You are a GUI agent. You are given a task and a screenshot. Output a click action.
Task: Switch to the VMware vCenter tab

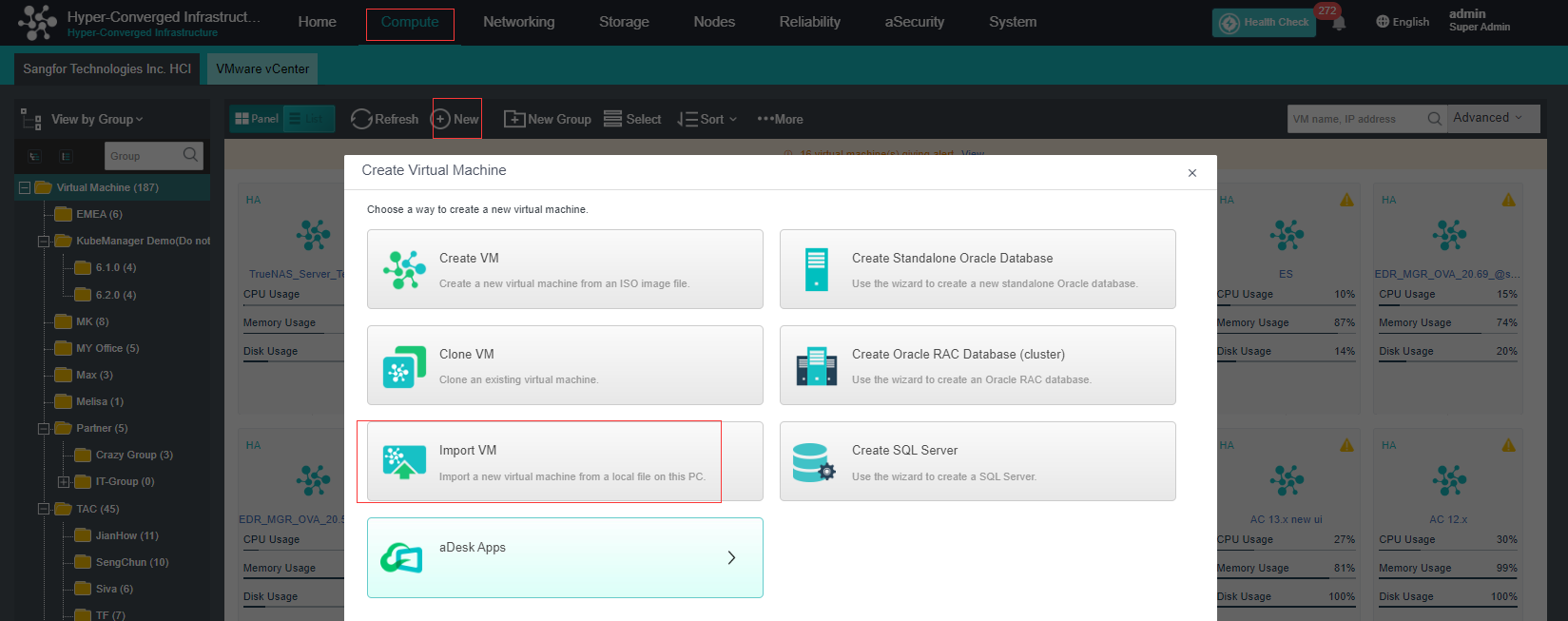[x=262, y=68]
